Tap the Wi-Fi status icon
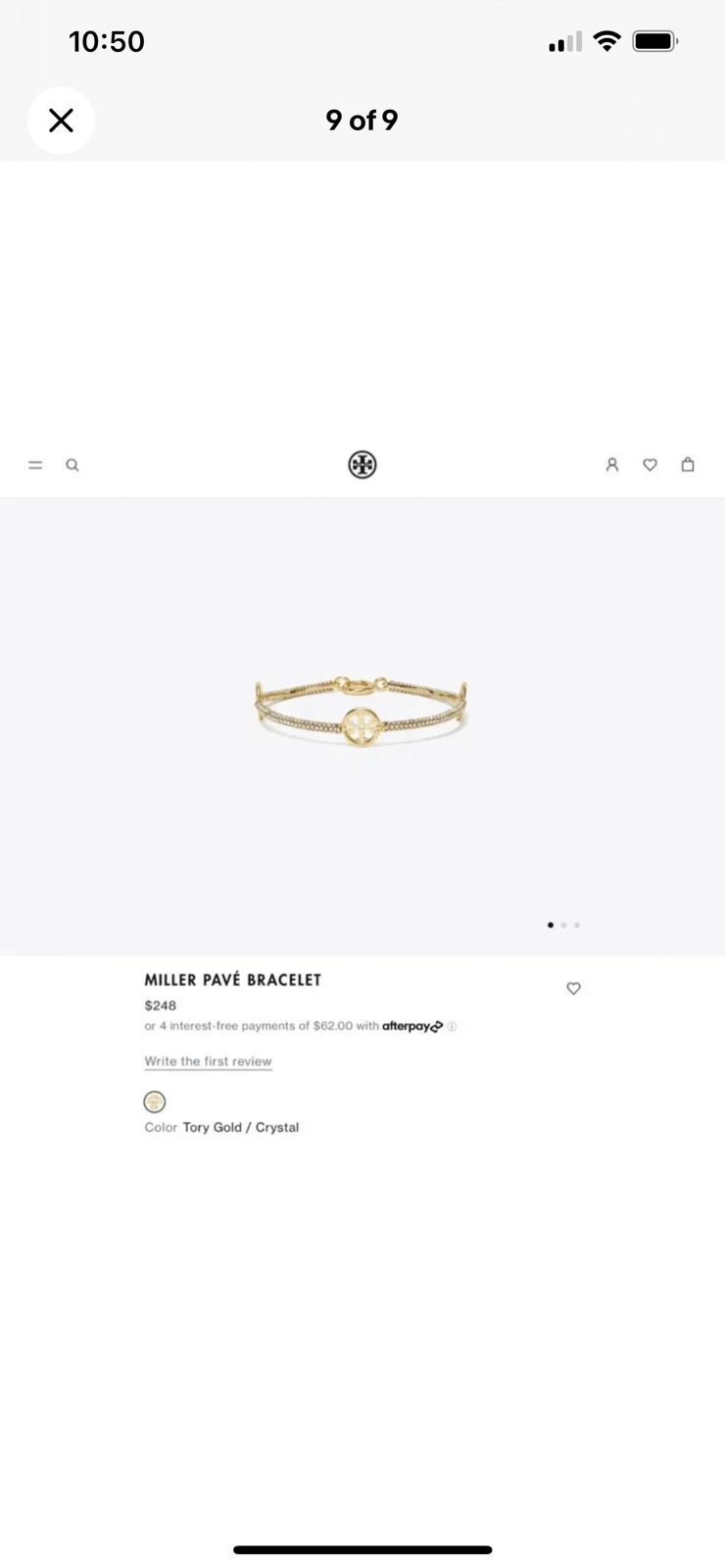The height and width of the screenshot is (1568, 725). (607, 41)
